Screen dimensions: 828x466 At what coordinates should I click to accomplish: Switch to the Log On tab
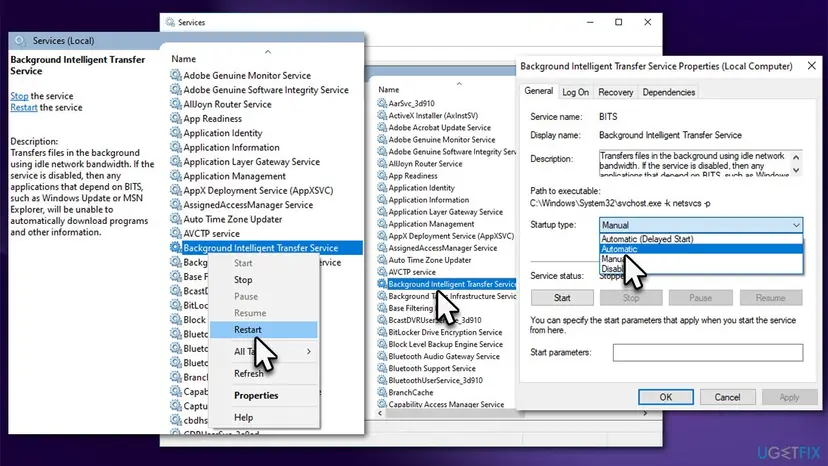575,92
